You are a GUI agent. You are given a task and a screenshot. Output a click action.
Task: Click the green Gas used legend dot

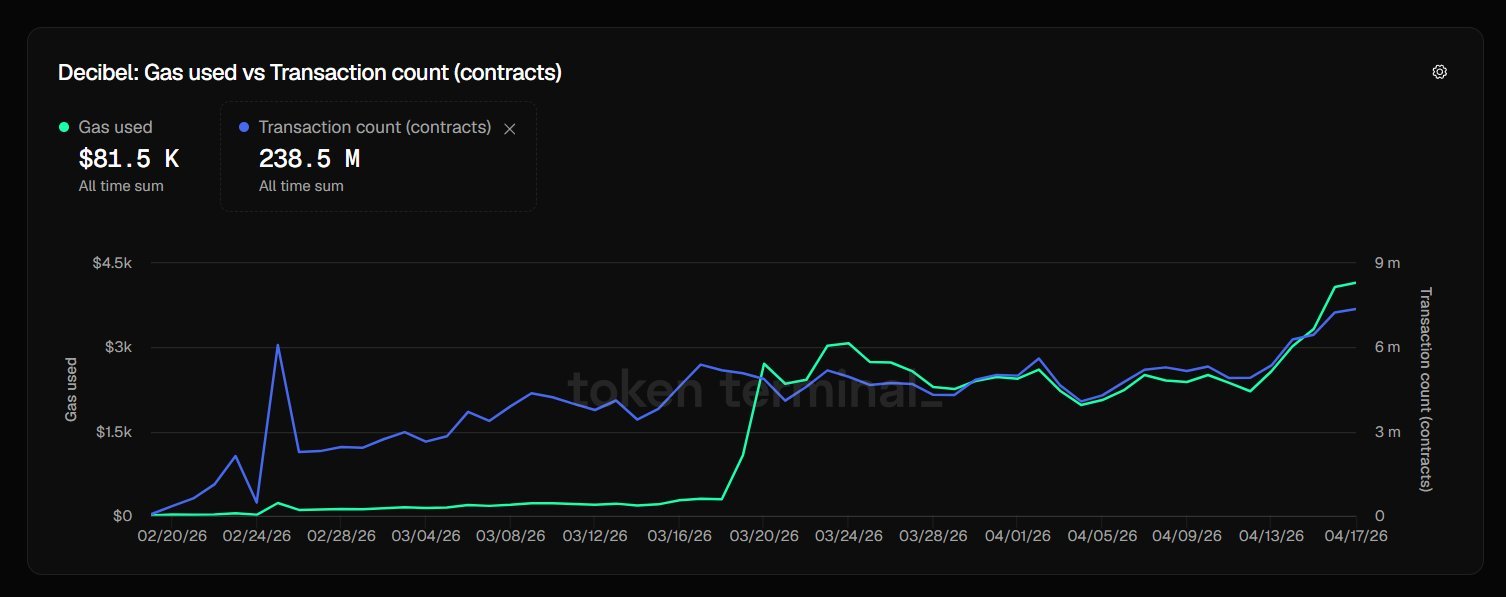pos(64,127)
